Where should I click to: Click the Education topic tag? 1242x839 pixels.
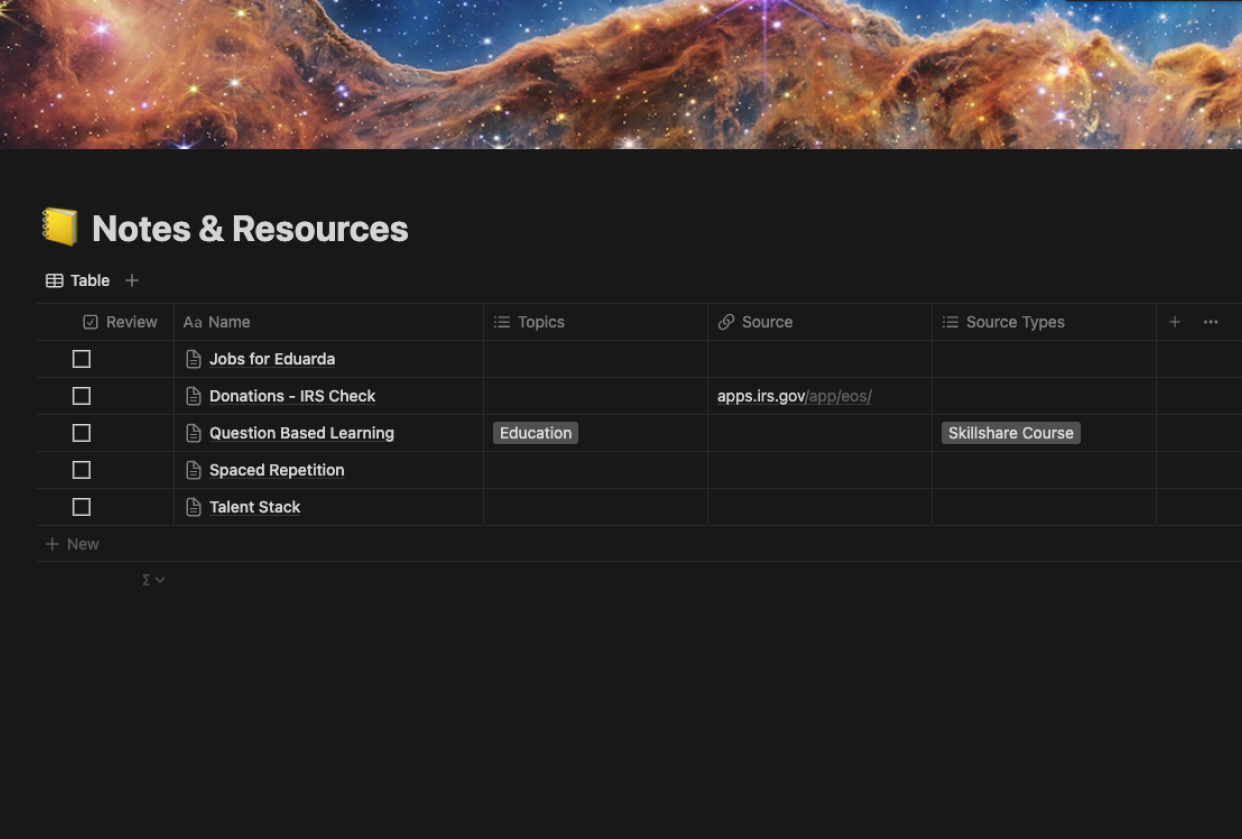[x=536, y=433]
